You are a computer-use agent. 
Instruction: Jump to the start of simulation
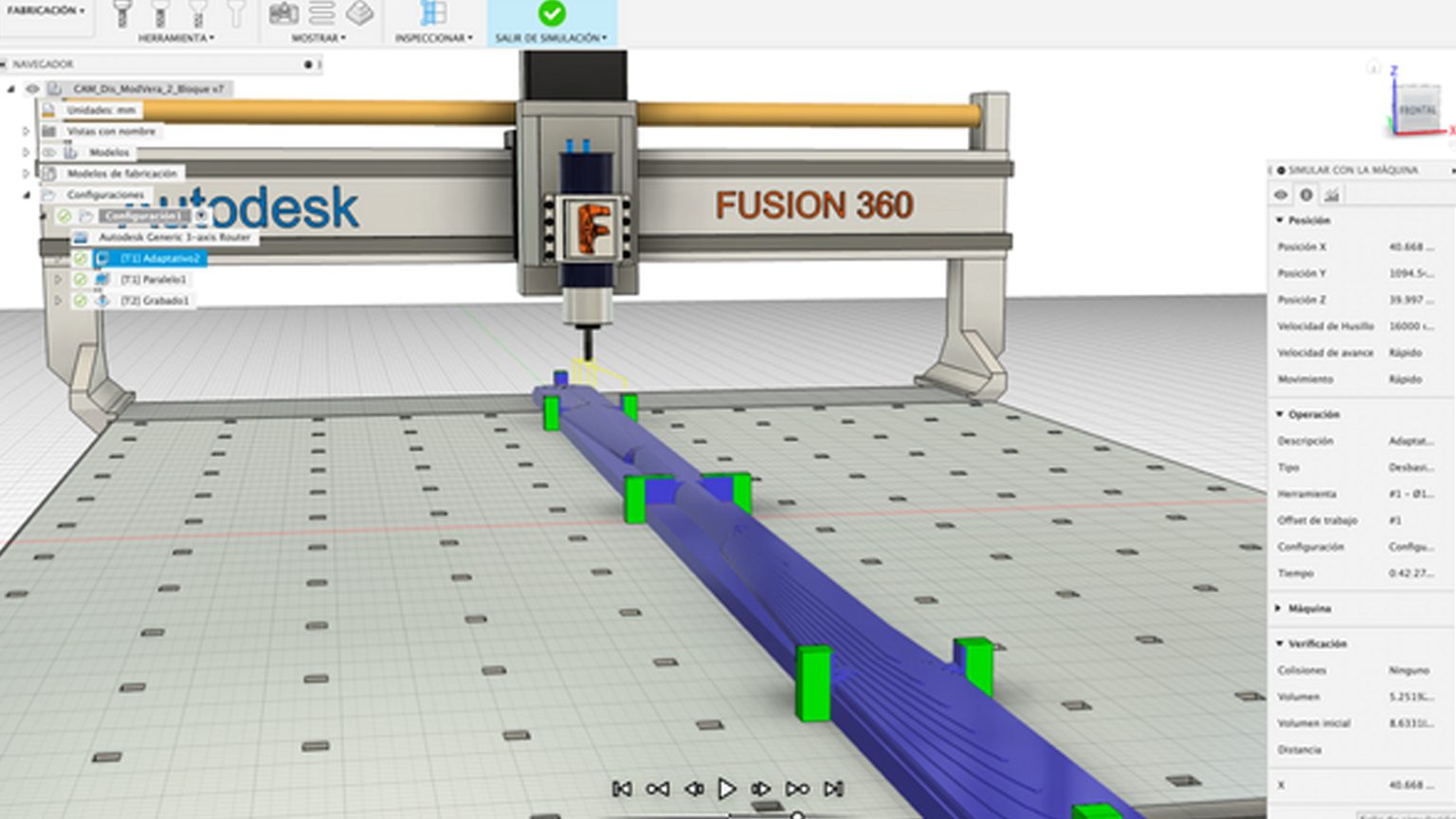point(622,789)
